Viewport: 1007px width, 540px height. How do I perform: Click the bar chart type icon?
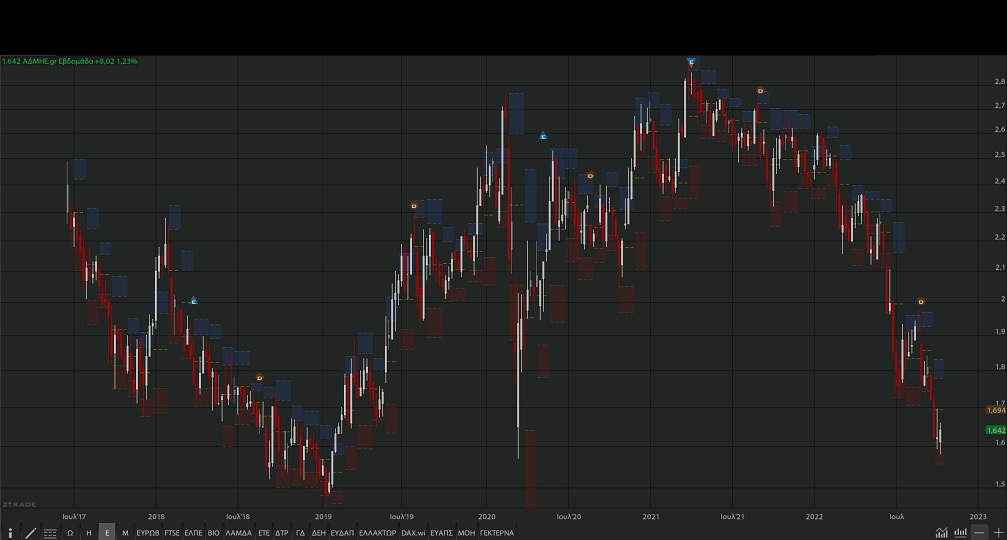[961, 533]
